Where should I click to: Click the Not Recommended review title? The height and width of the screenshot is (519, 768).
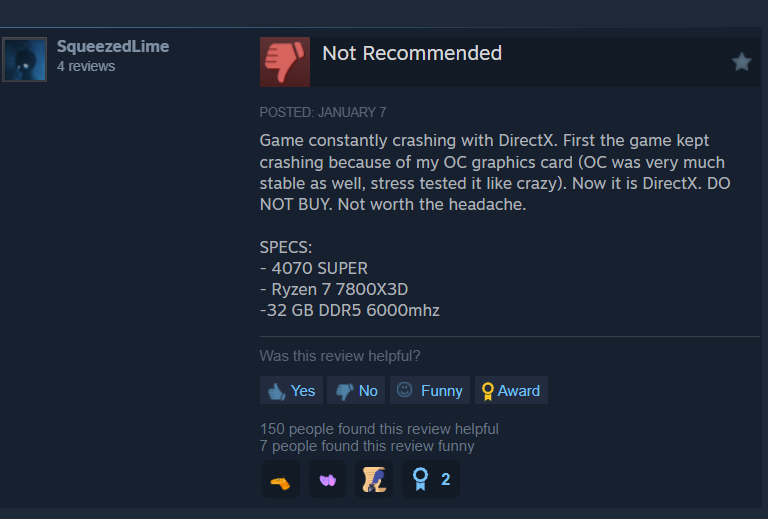tap(412, 53)
